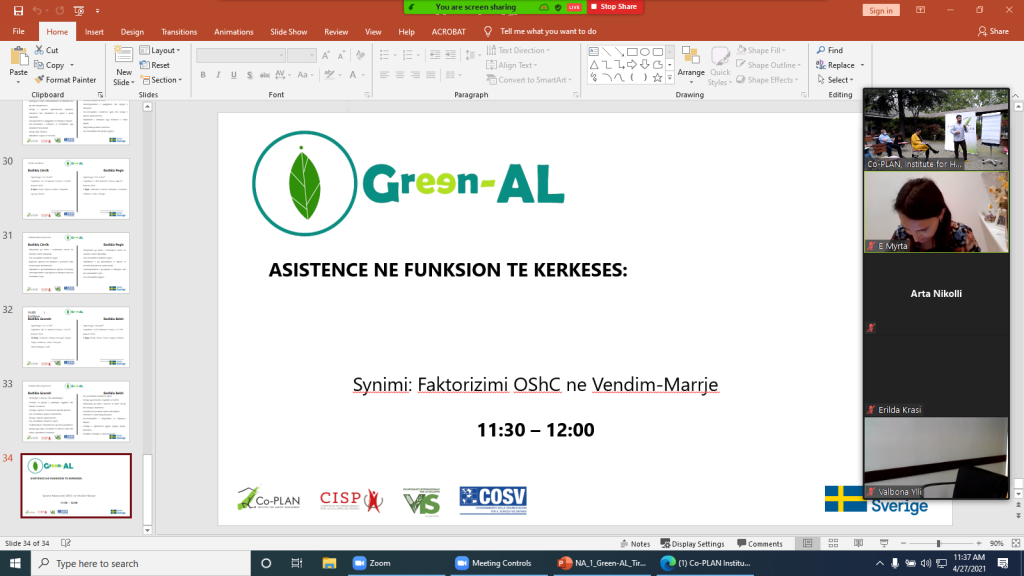
Task: Click the Decrease Indent icon
Action: (x=435, y=56)
